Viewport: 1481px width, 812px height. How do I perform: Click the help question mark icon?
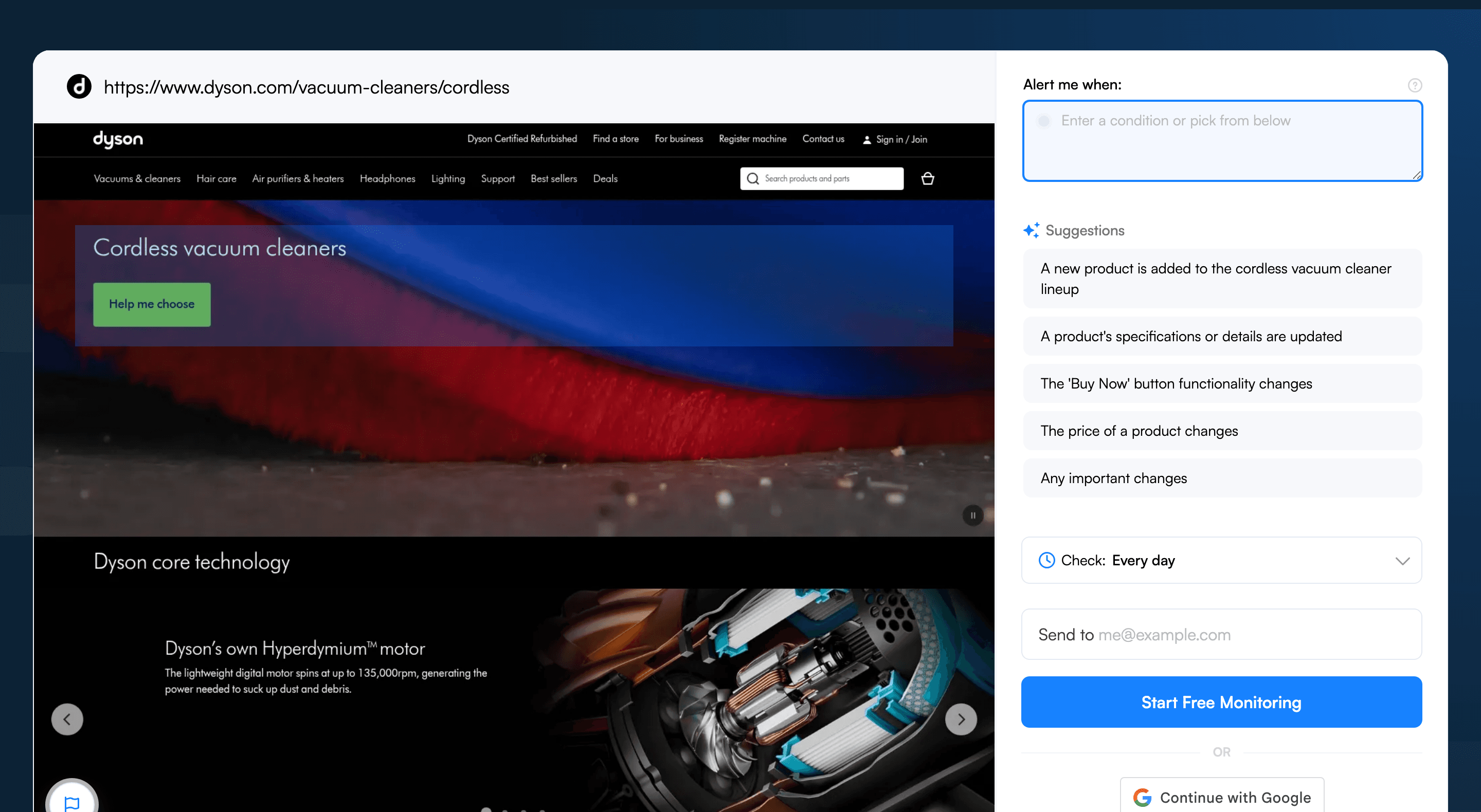(1414, 85)
